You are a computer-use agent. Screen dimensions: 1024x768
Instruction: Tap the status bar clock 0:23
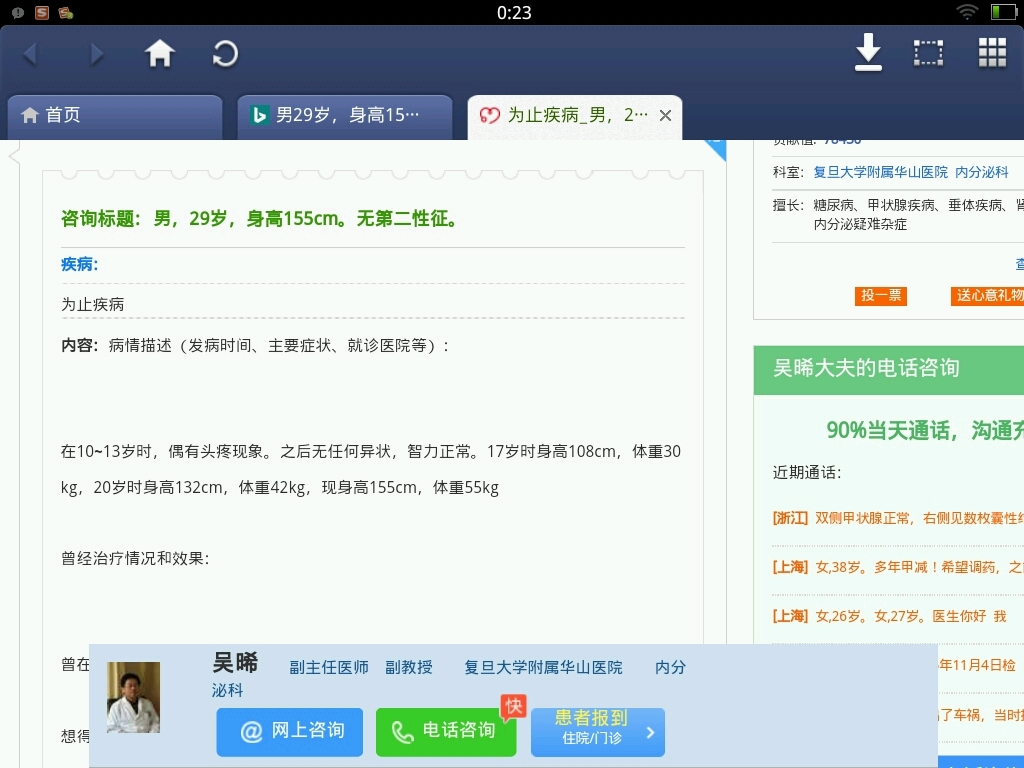[514, 12]
